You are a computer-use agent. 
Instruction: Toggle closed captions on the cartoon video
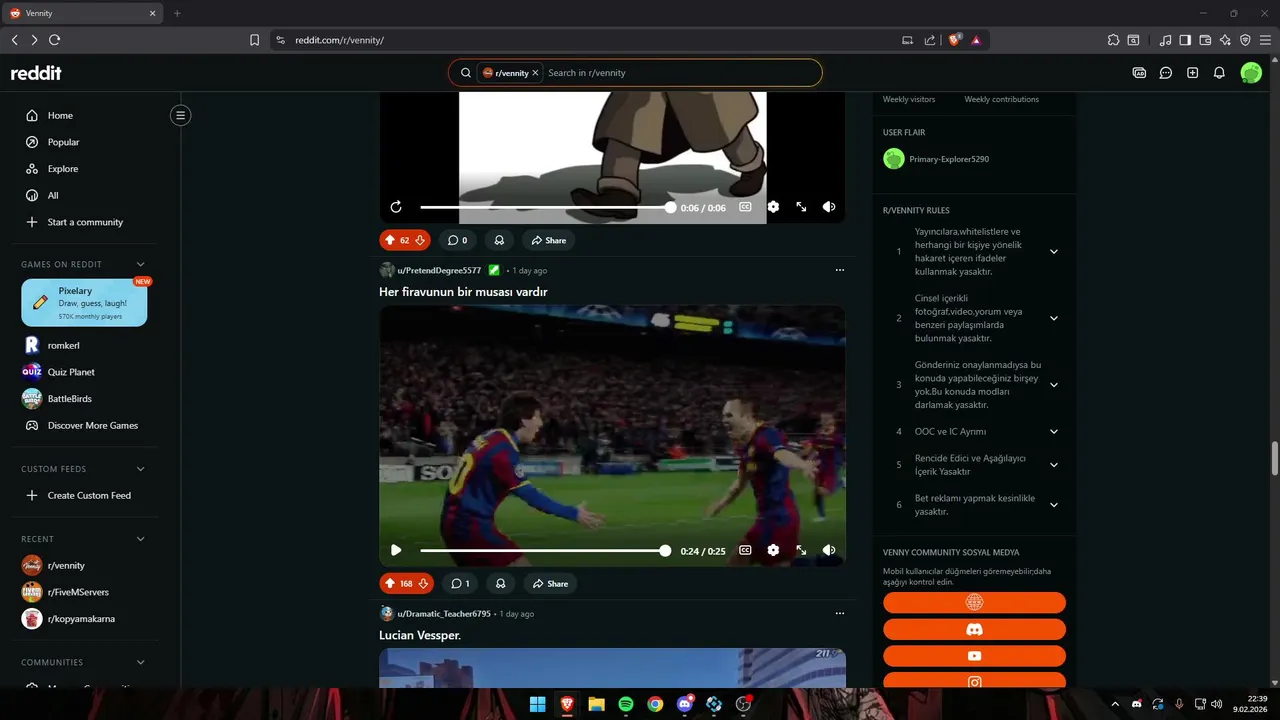tap(745, 207)
